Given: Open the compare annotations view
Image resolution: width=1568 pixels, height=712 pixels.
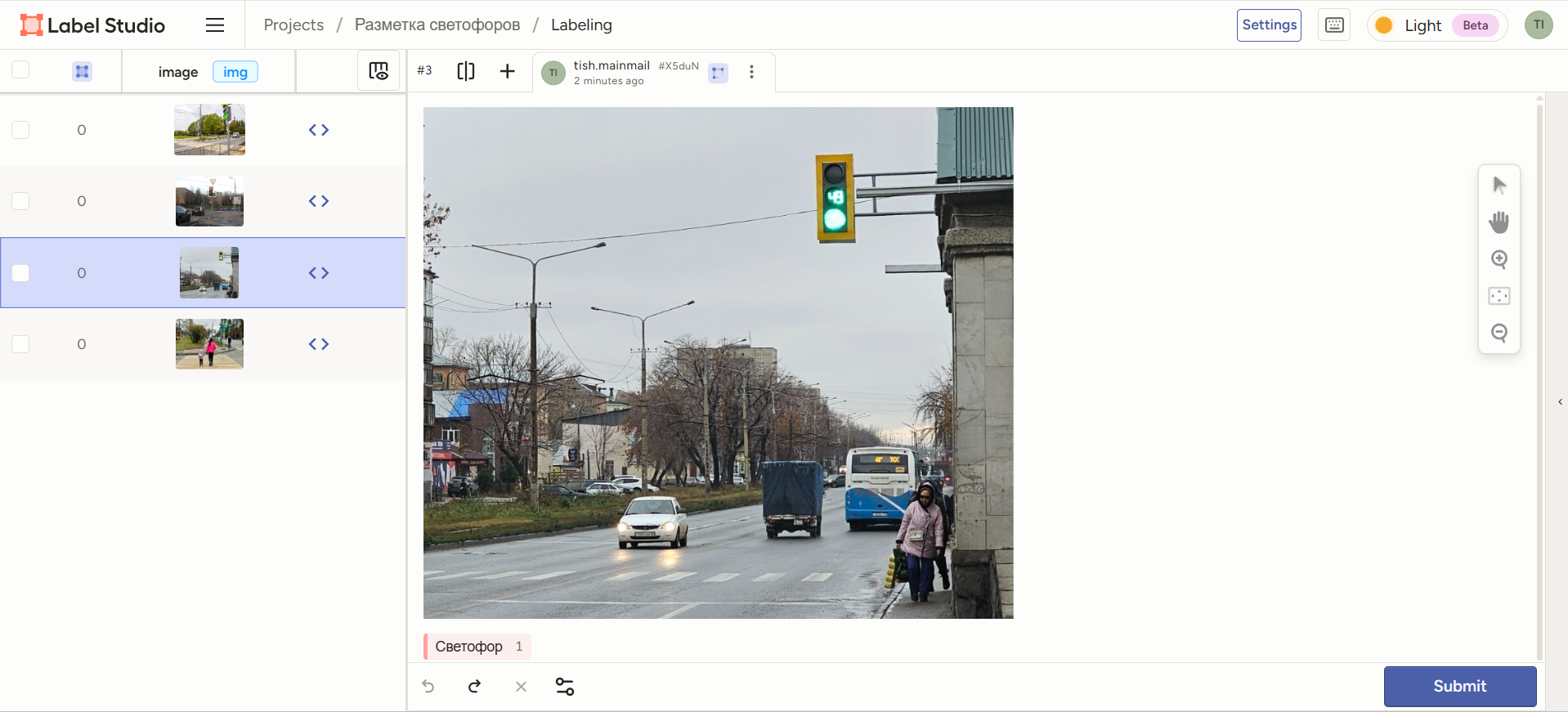Looking at the screenshot, I should [465, 71].
